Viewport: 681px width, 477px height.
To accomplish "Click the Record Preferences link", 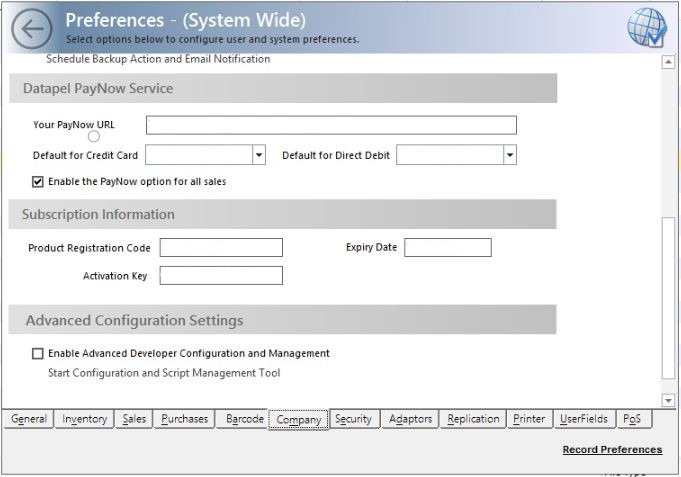I will (612, 450).
